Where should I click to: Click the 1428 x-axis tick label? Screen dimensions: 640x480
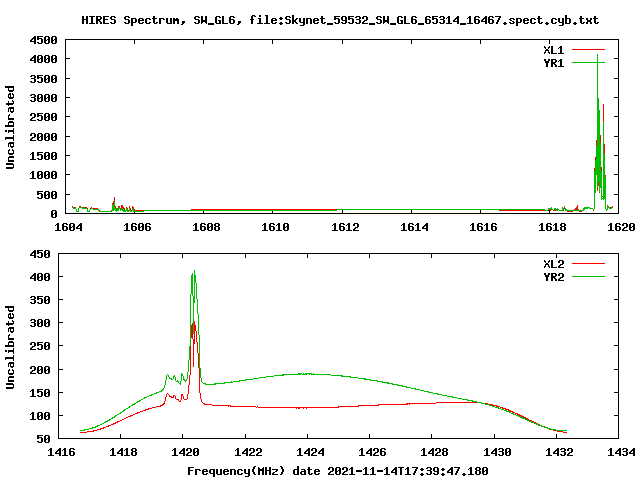coord(434,452)
